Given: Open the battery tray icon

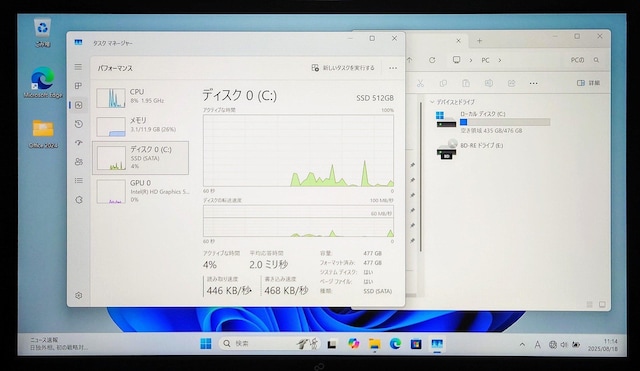Looking at the screenshot, I should pyautogui.click(x=576, y=344).
